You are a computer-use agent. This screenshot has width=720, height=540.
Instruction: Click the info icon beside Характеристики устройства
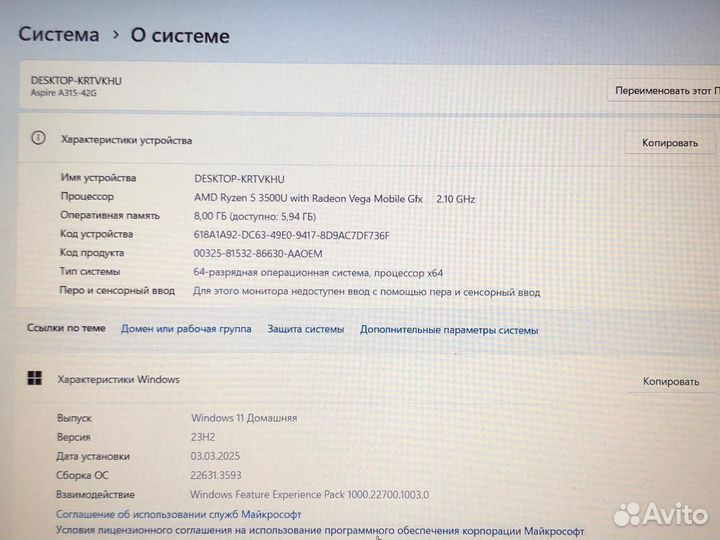point(38,138)
